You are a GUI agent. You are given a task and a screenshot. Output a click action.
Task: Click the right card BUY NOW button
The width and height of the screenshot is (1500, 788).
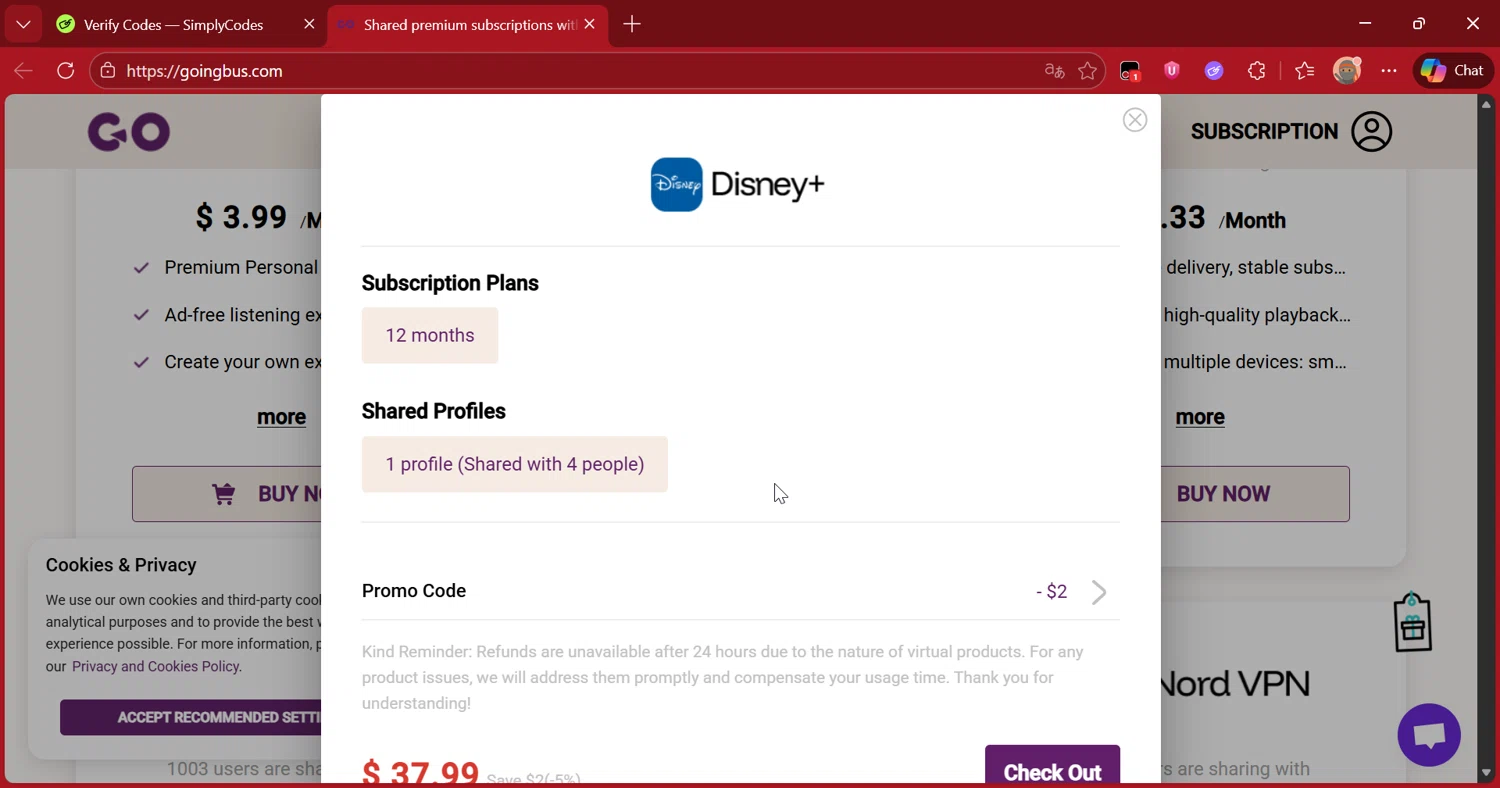click(x=1255, y=494)
